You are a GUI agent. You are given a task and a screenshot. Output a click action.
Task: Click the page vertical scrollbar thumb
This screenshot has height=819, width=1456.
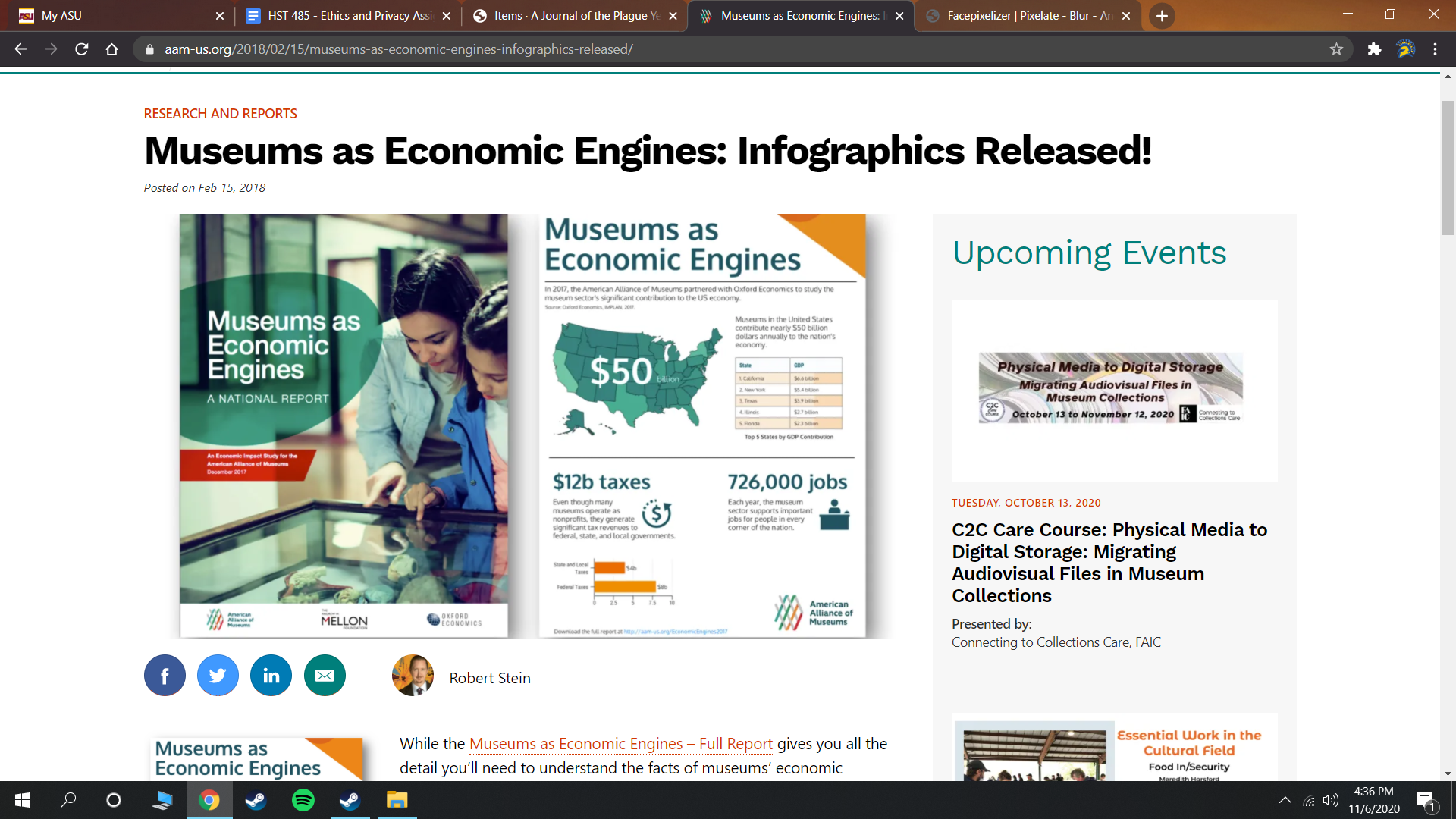tap(1448, 167)
